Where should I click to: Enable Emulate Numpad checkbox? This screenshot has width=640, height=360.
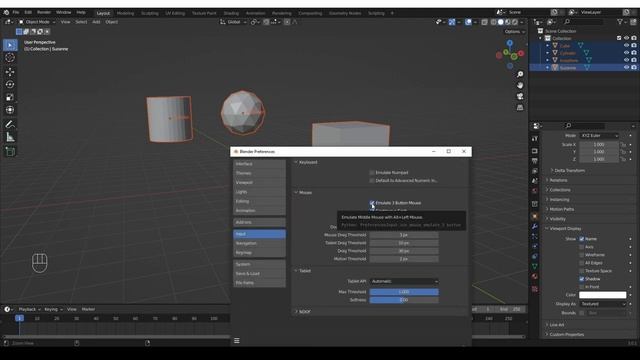(372, 173)
